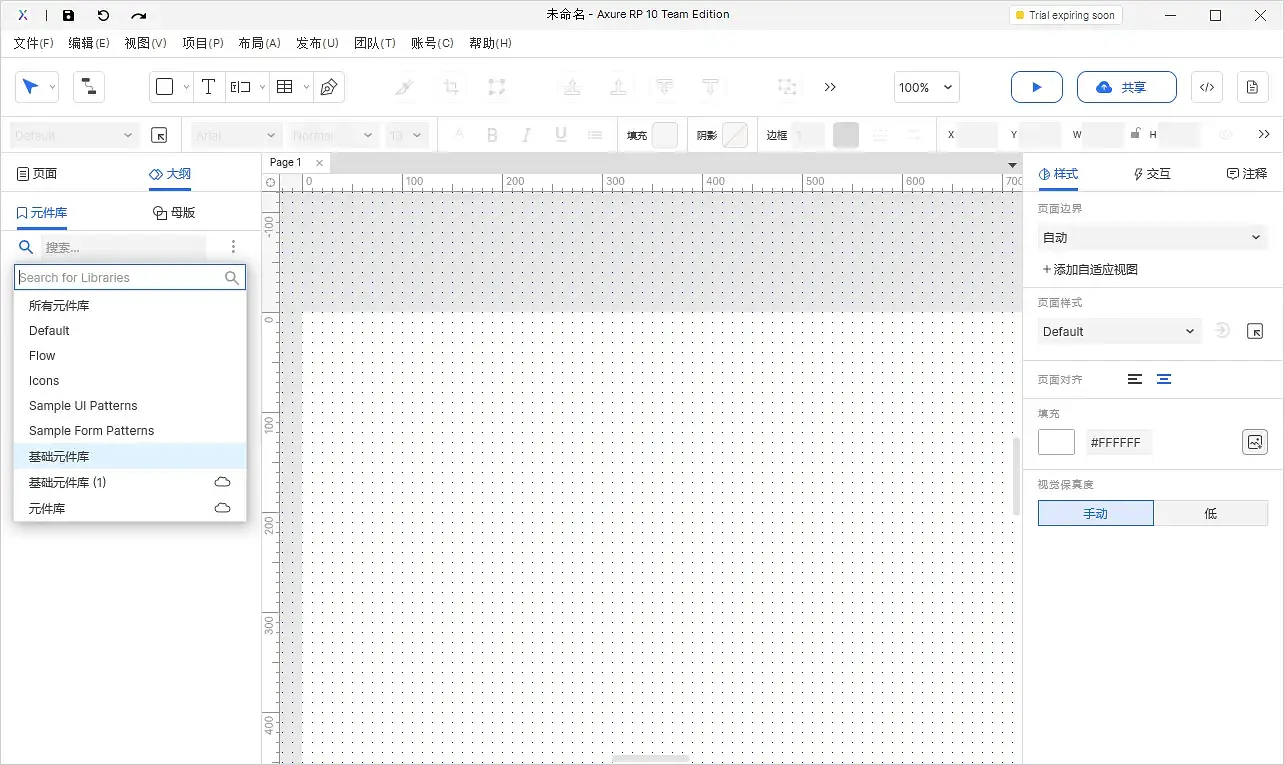Expand the zoom level dropdown showing 100%

click(925, 87)
